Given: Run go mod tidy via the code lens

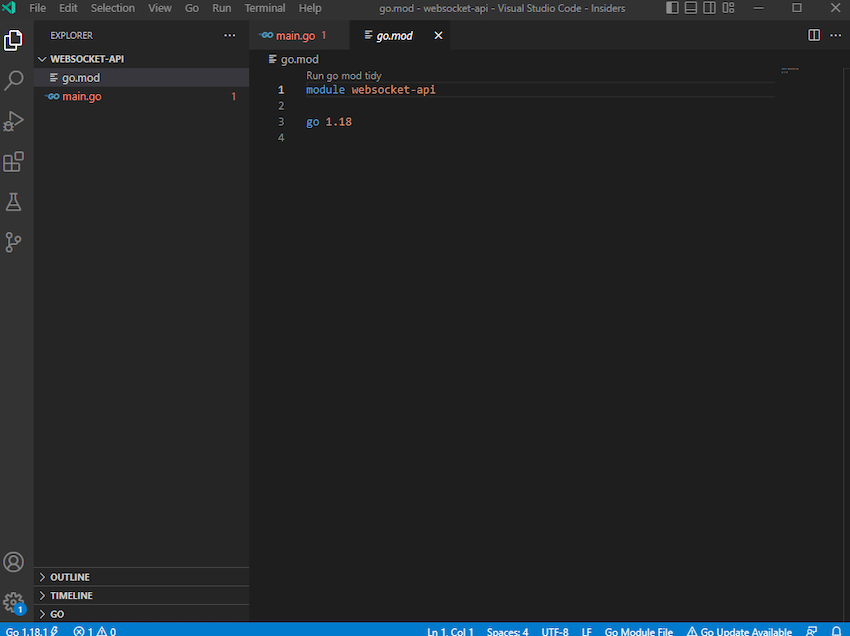Looking at the screenshot, I should click(343, 75).
